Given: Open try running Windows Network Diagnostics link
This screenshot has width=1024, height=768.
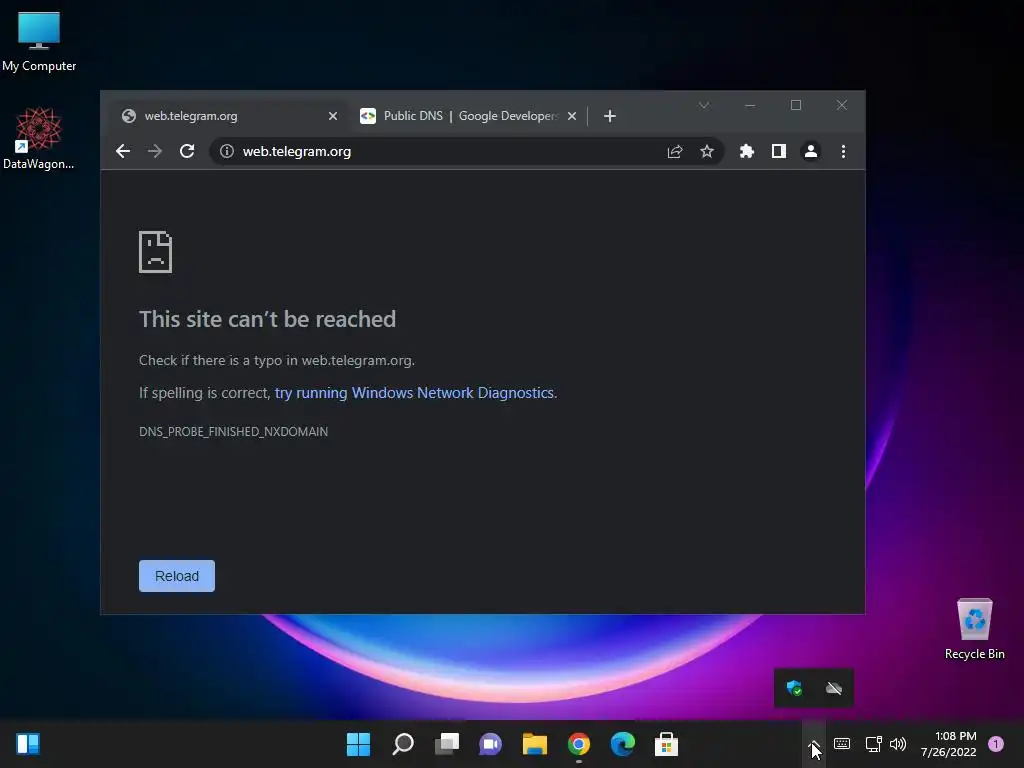Looking at the screenshot, I should [x=414, y=393].
